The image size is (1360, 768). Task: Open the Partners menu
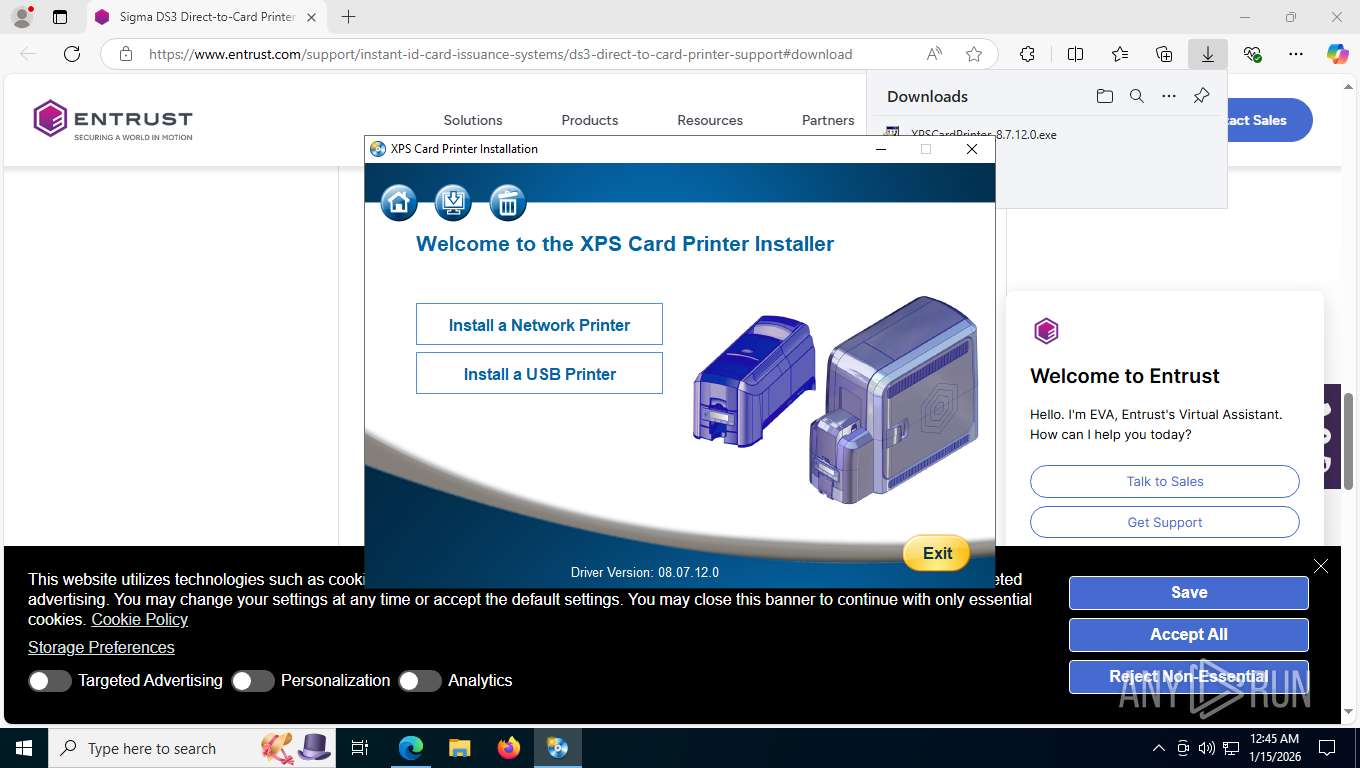pos(828,120)
